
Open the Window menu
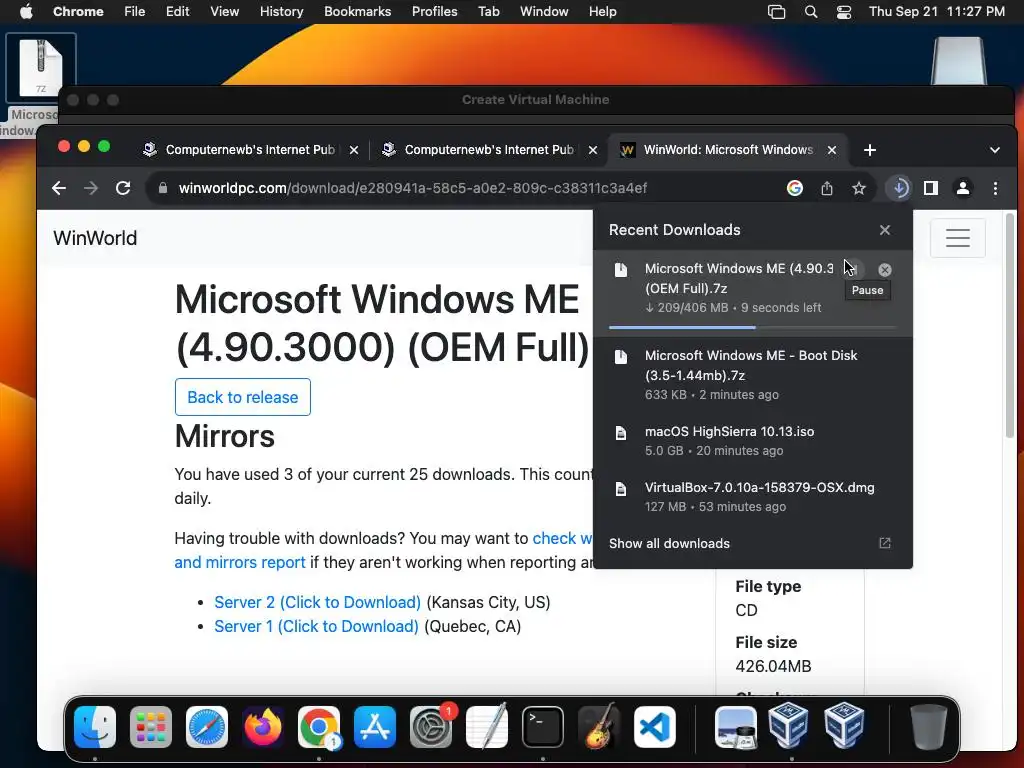point(544,12)
